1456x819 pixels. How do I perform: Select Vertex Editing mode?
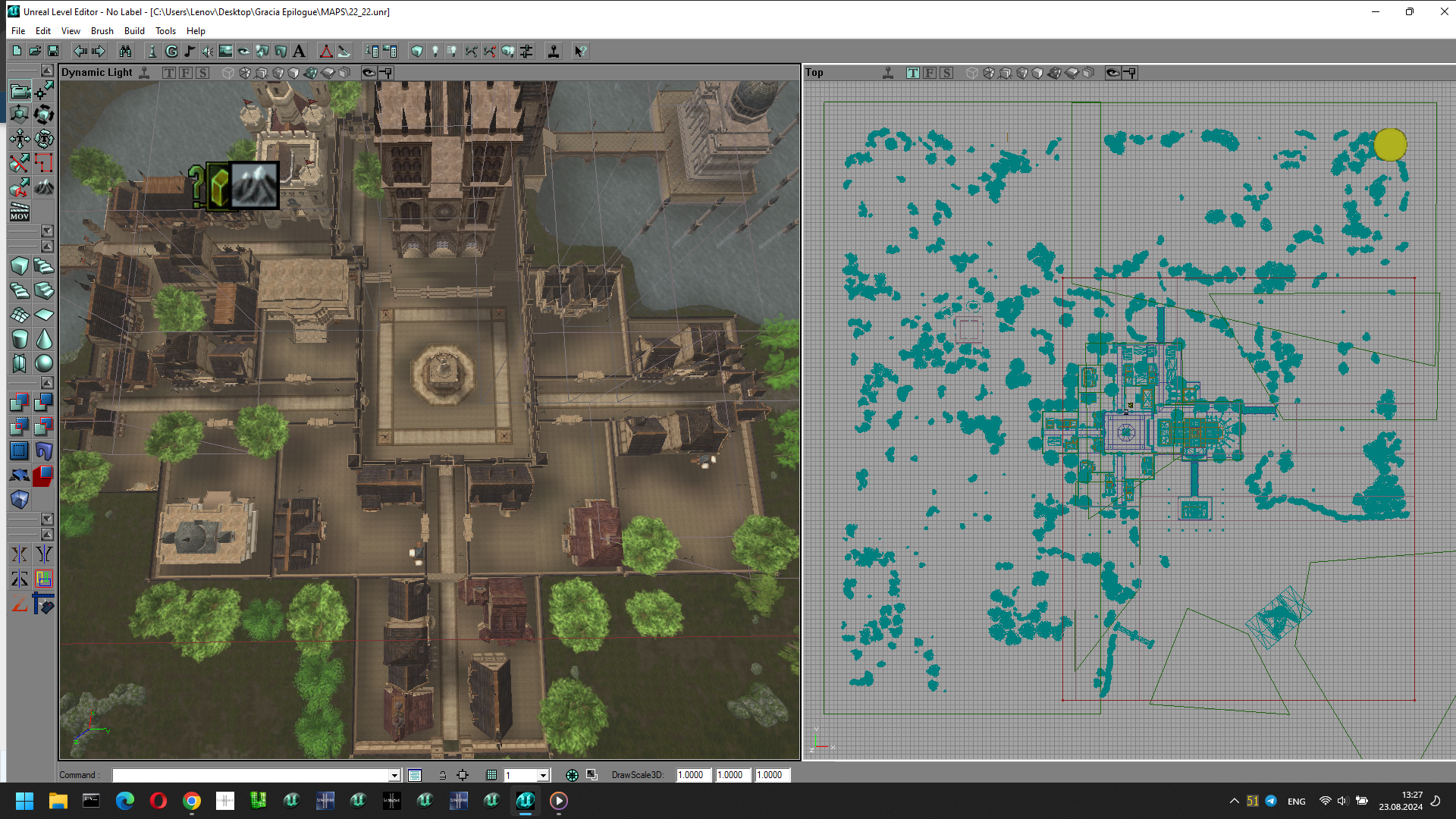click(44, 92)
